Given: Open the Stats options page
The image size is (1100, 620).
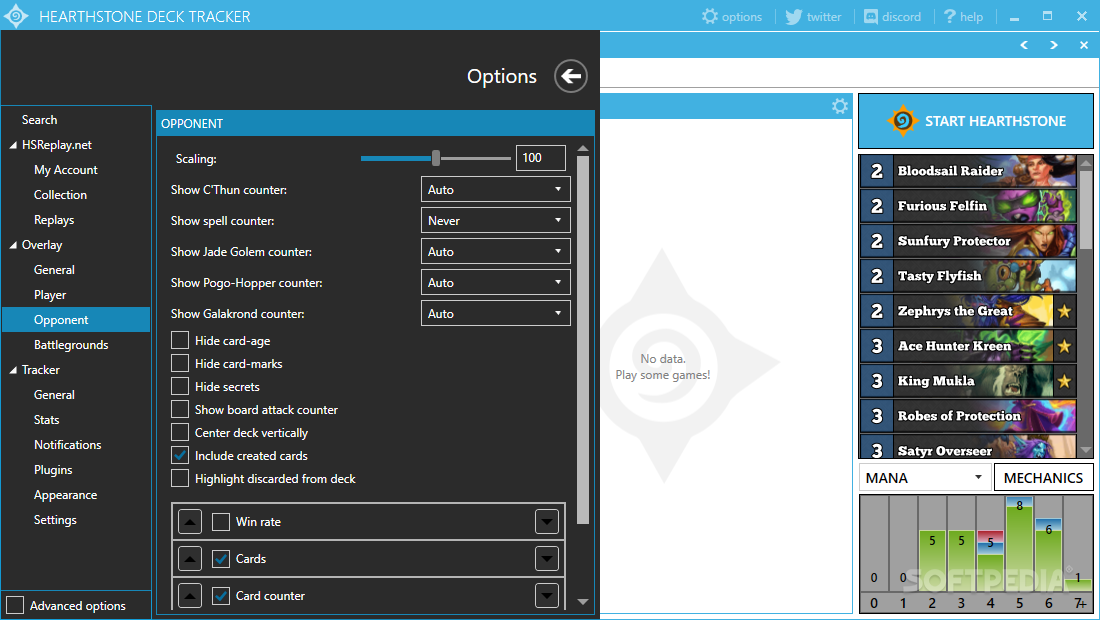Looking at the screenshot, I should click(x=46, y=420).
